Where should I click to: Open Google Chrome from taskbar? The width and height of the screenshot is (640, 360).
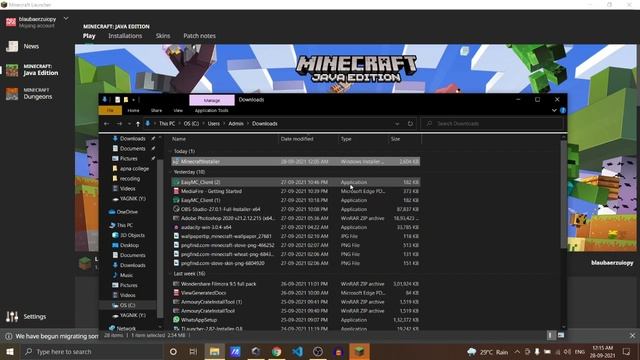(x=276, y=351)
